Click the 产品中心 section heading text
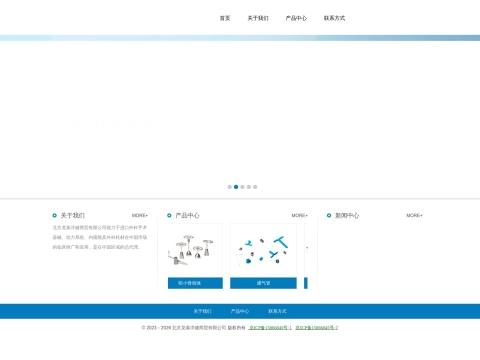This screenshot has height=360, width=480. coord(187,215)
